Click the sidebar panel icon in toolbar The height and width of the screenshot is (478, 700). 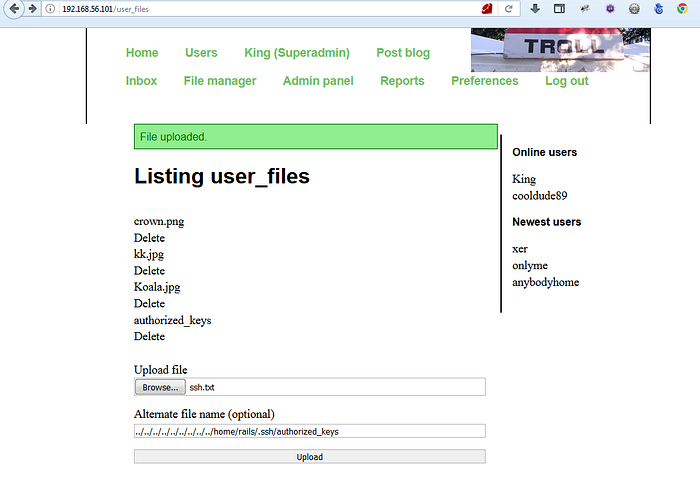click(560, 9)
